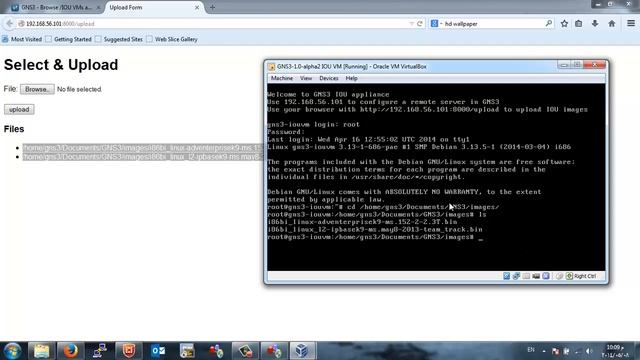
Task: Open the URL bar history dropdown arrow
Action: [411, 24]
